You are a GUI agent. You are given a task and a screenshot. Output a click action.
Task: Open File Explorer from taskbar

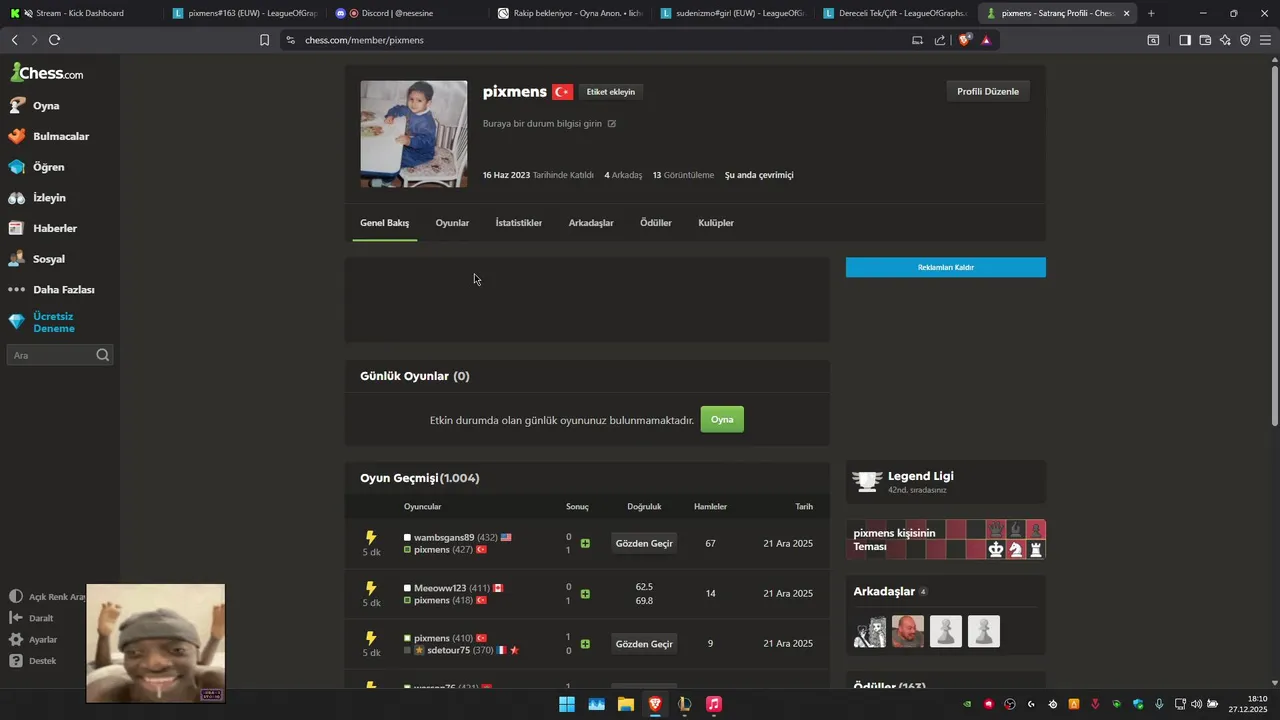pos(626,704)
